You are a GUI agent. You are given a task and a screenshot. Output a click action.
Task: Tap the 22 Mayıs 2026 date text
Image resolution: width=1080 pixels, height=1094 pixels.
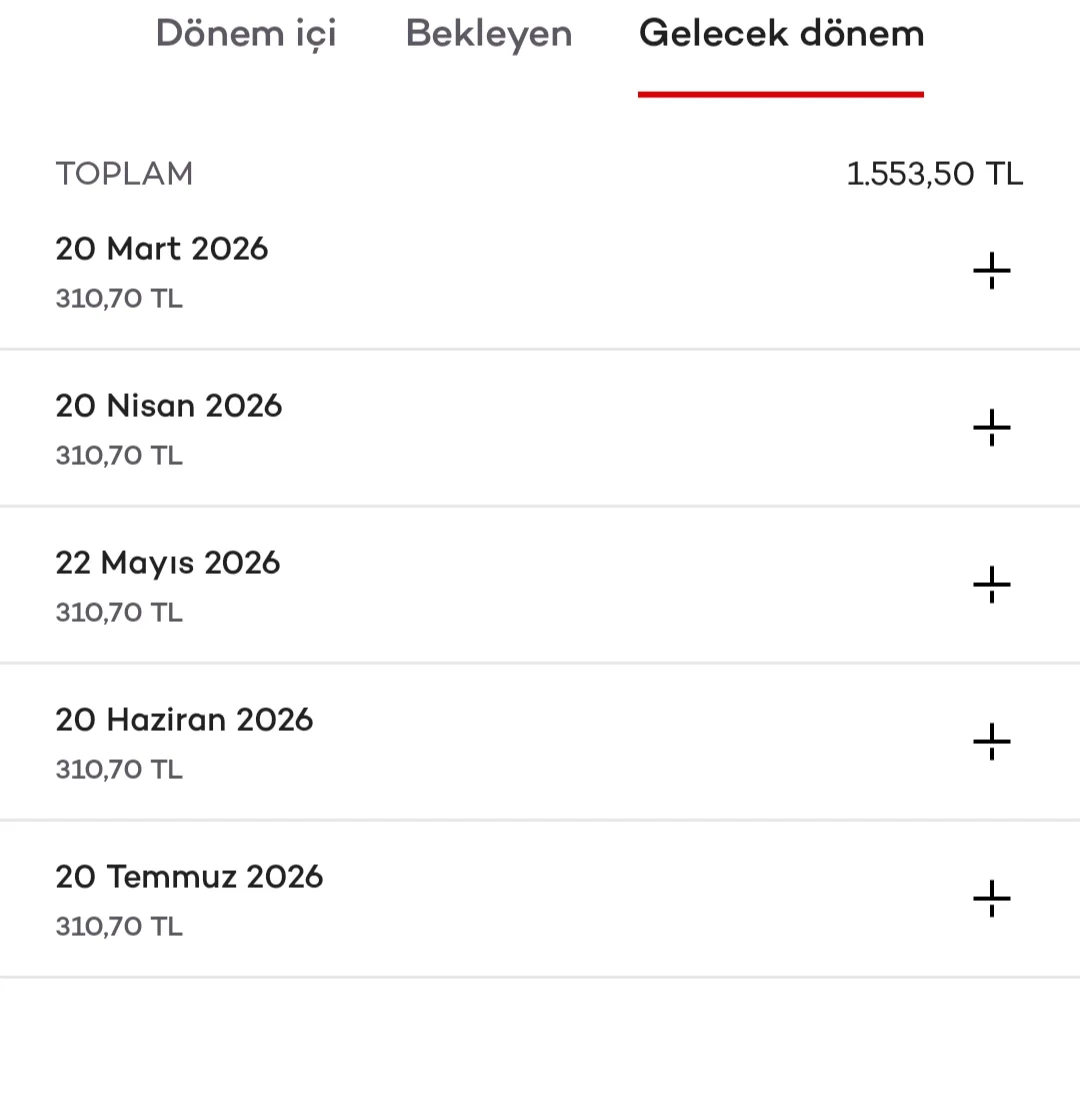pyautogui.click(x=168, y=563)
